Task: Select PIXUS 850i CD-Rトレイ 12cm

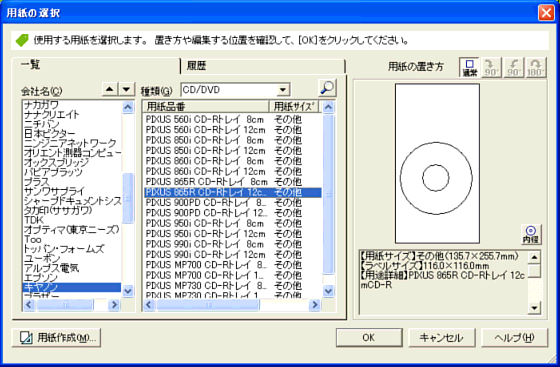Action: click(233, 150)
